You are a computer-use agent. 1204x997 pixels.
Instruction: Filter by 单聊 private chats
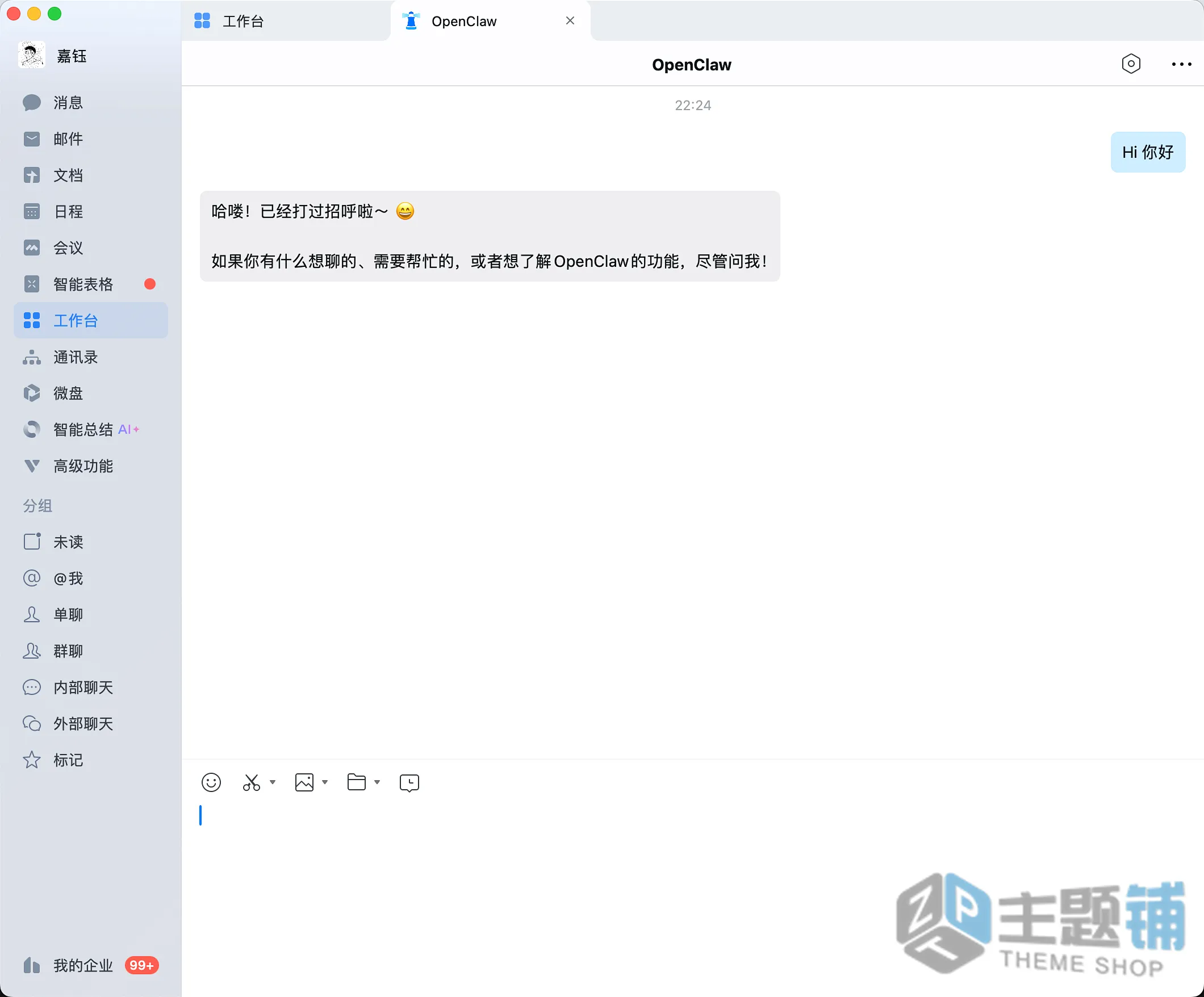[x=91, y=614]
